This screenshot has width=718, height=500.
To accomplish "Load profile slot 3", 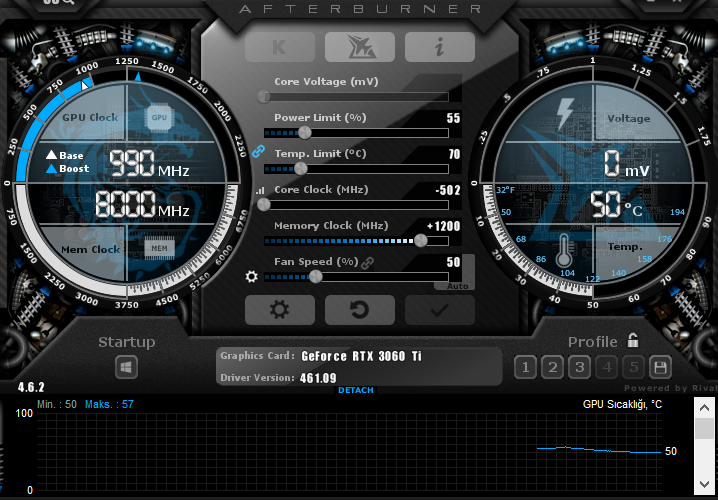I will click(x=580, y=367).
